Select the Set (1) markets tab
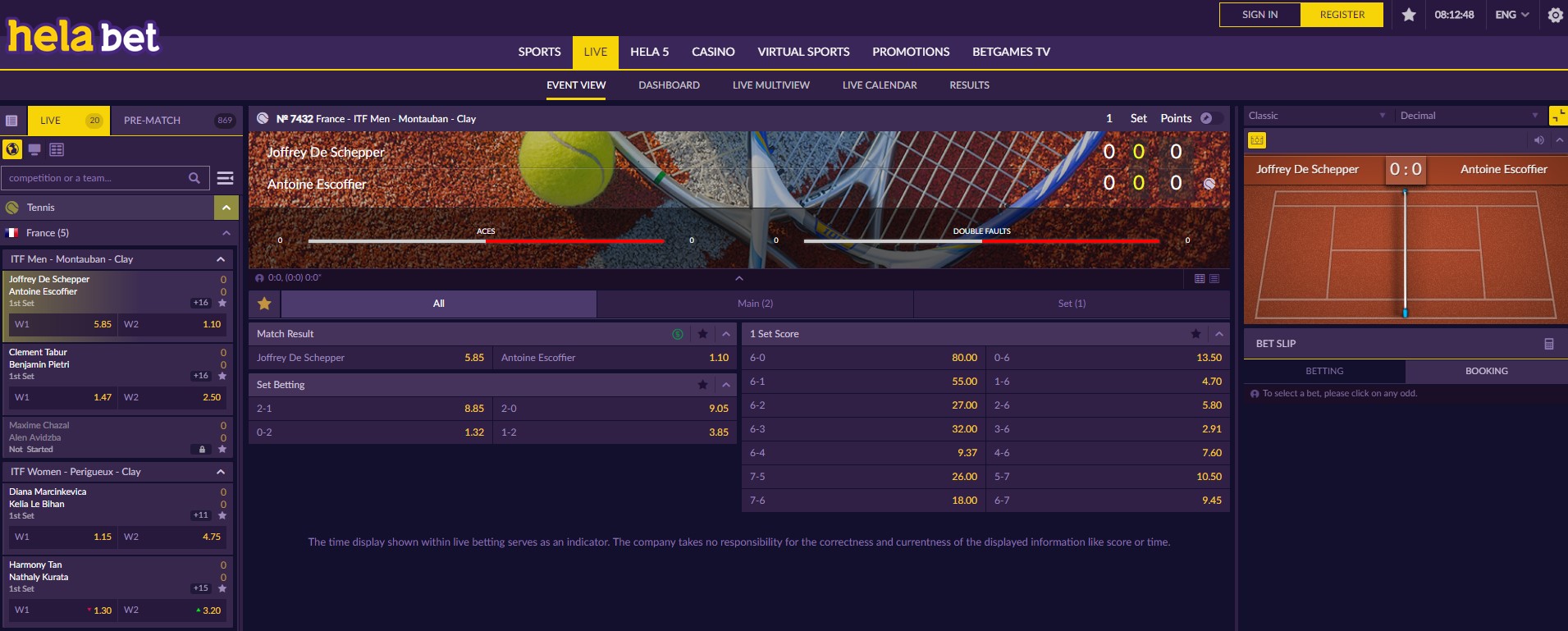Screen dimensions: 1568x631 [1072, 304]
